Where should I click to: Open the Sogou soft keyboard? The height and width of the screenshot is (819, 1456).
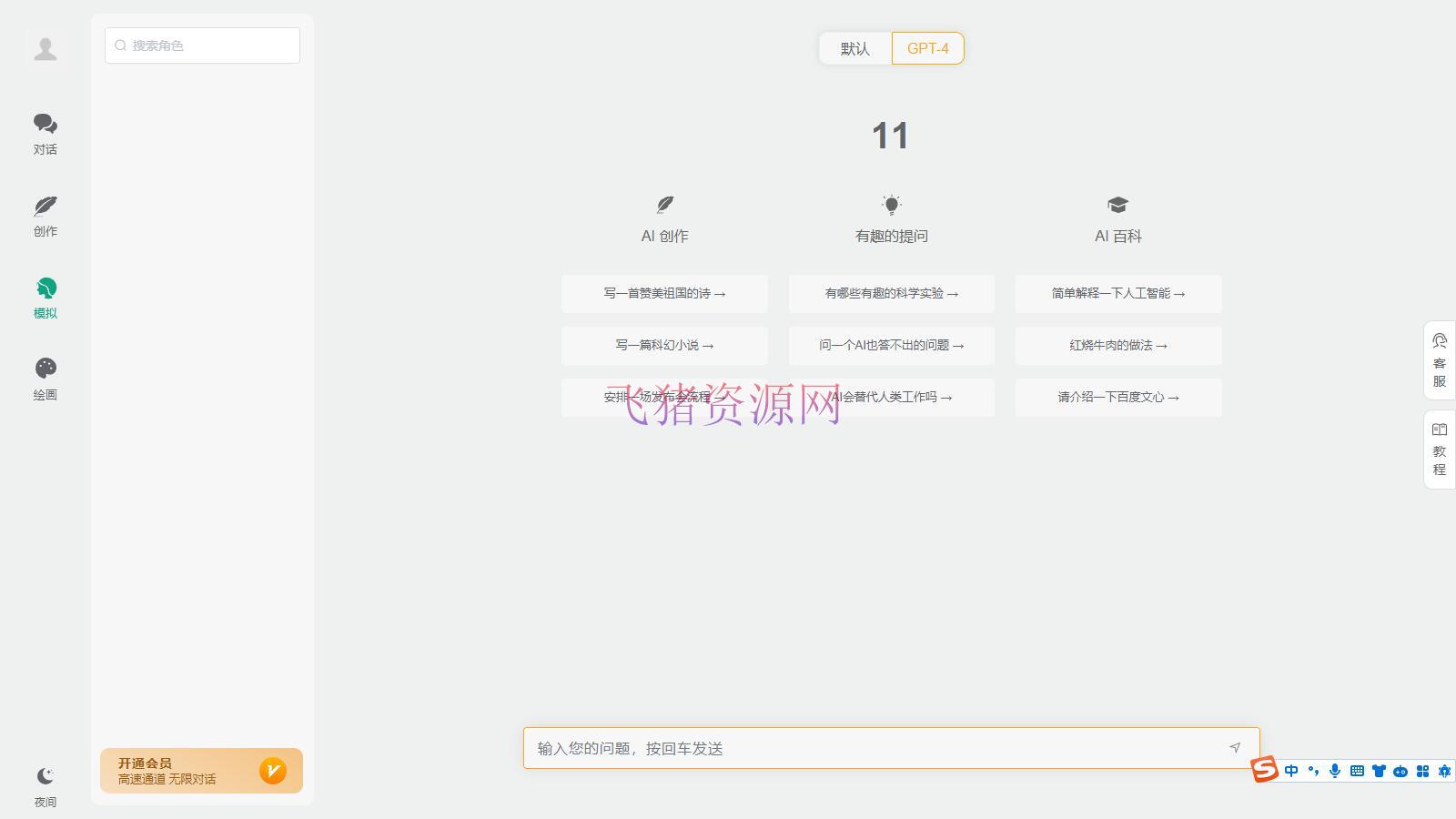tap(1356, 771)
